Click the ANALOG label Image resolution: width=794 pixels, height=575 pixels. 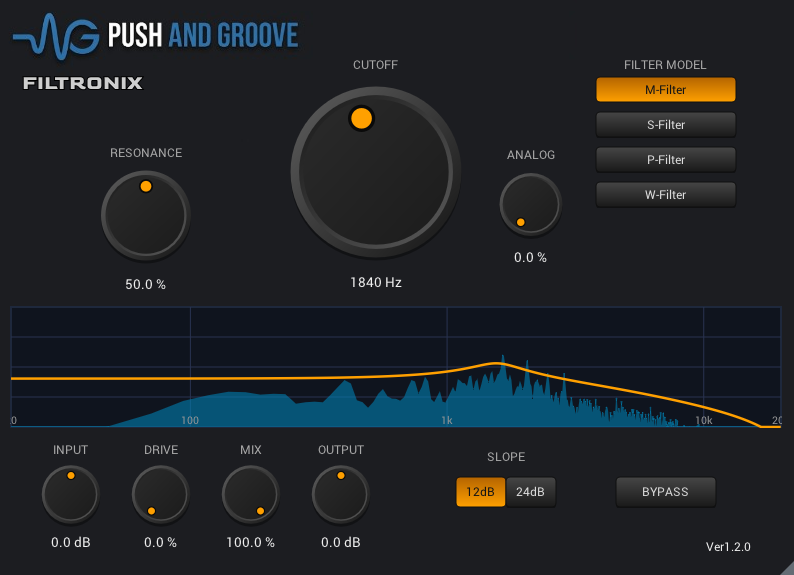[x=531, y=155]
